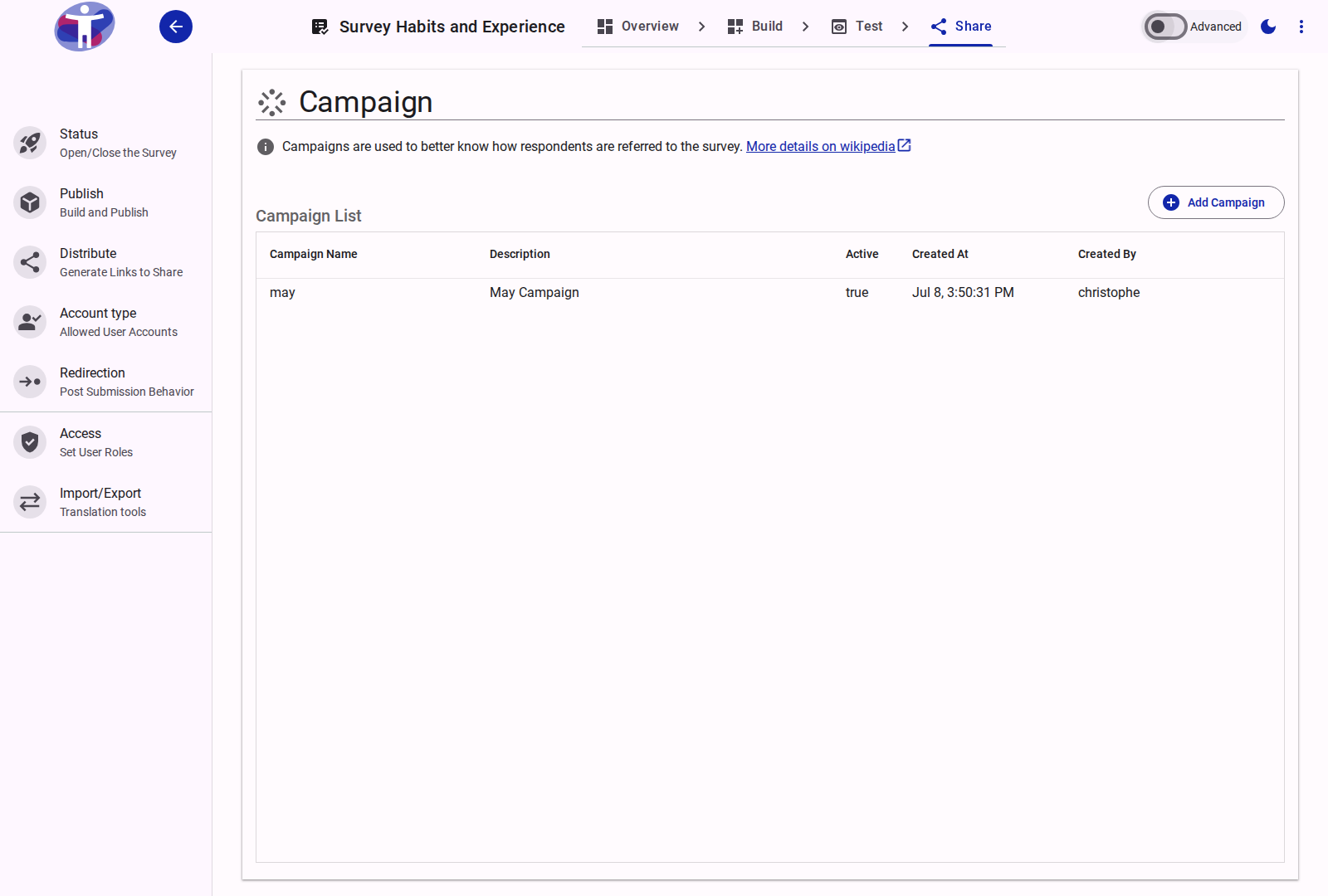This screenshot has width=1328, height=896.
Task: Click the Distribute share icon
Action: 30,262
